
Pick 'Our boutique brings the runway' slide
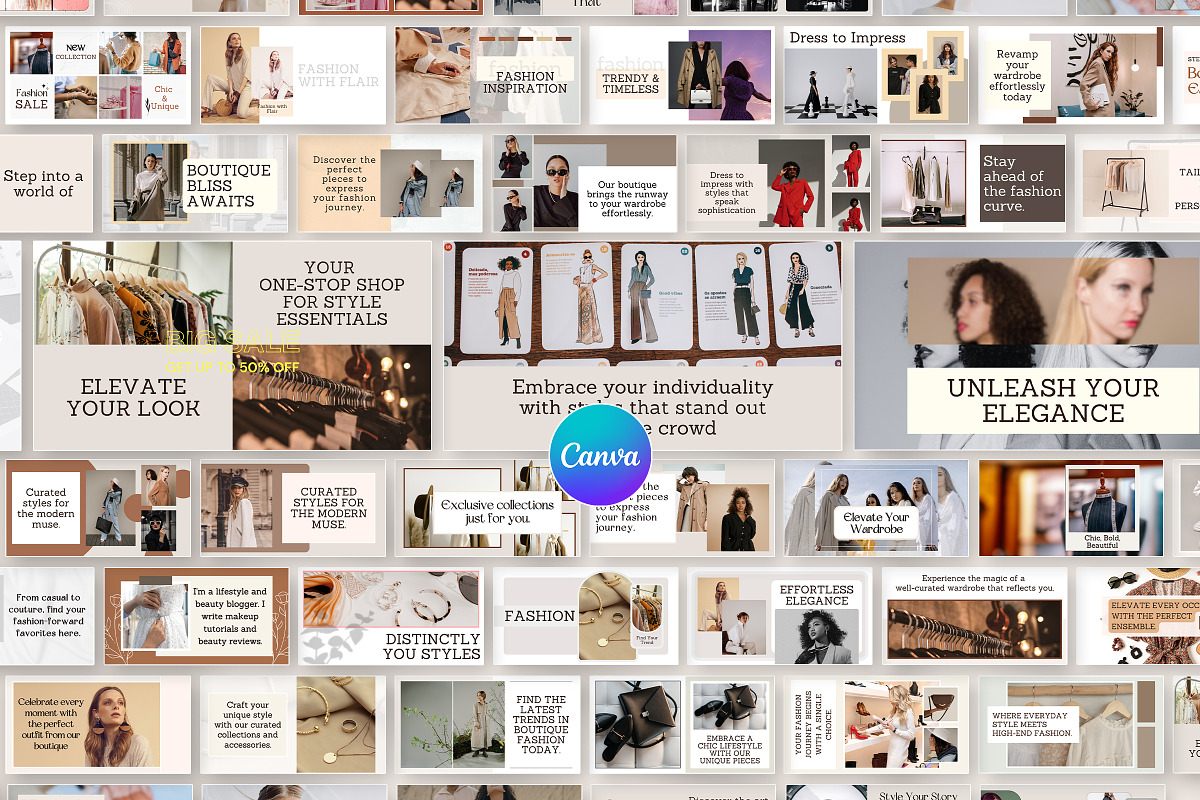584,184
